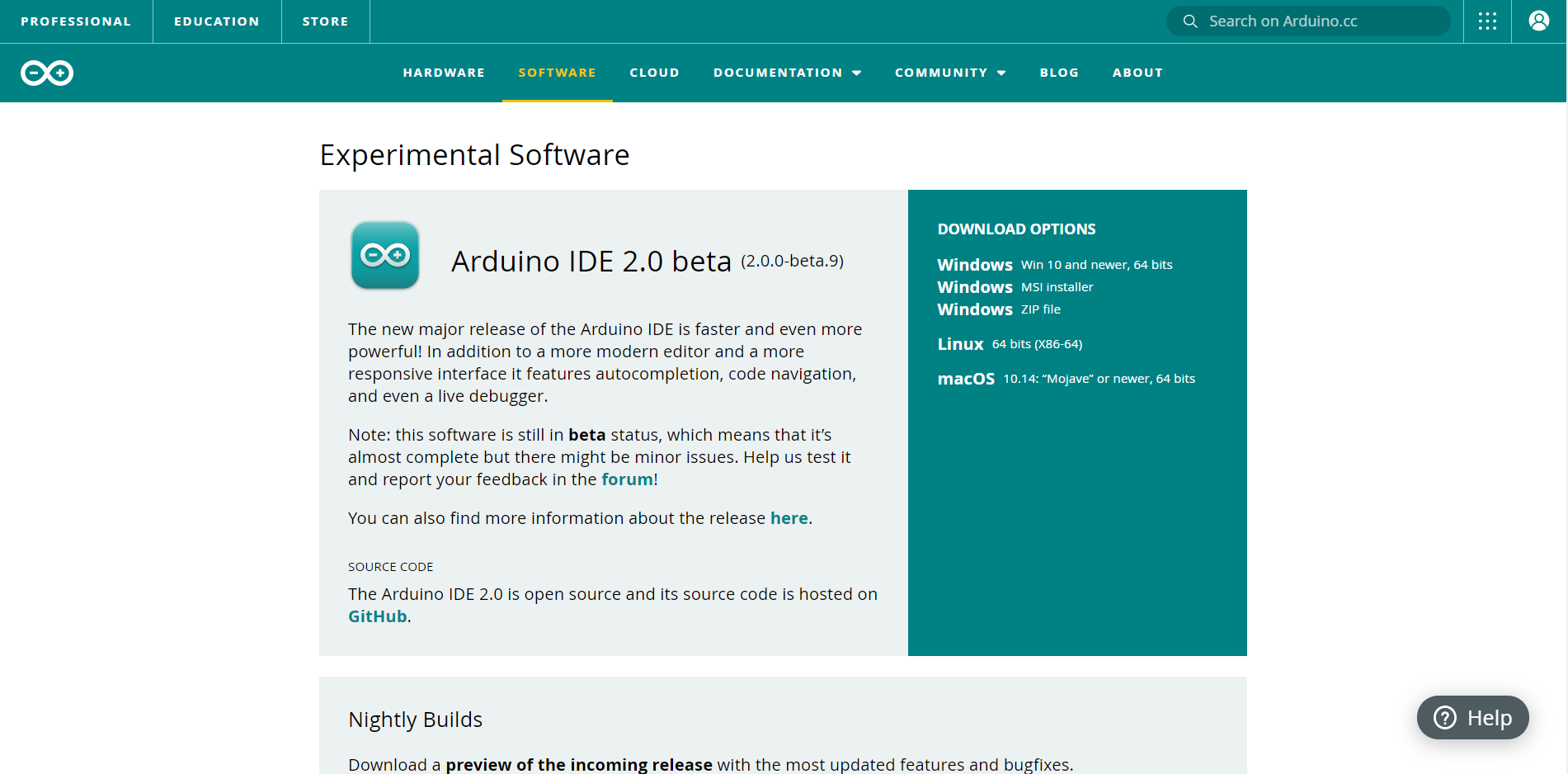The height and width of the screenshot is (774, 1568).
Task: Expand the Documentation dropdown arrow
Action: coord(857,73)
